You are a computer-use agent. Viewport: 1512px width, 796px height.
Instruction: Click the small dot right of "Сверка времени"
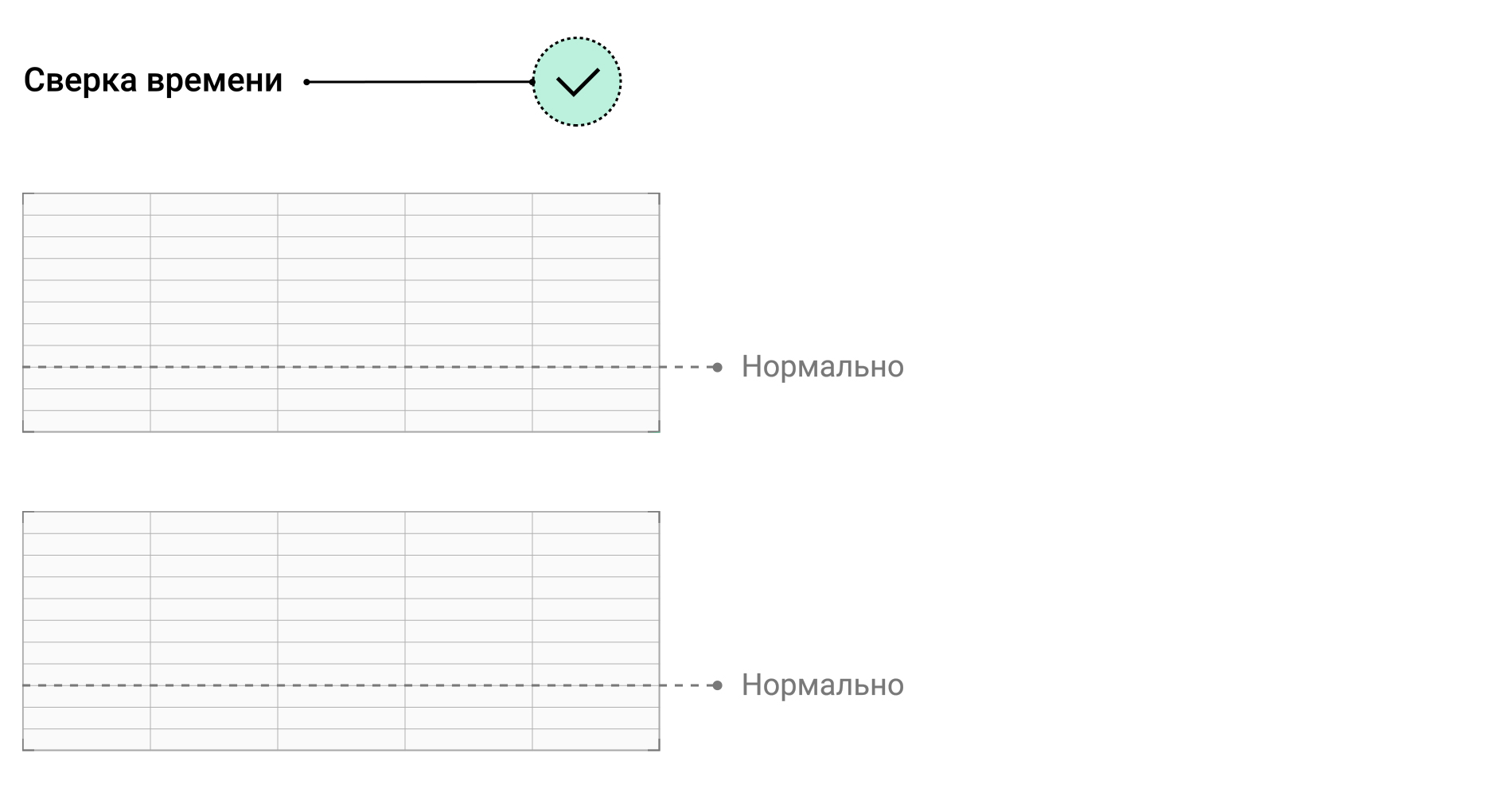click(307, 82)
